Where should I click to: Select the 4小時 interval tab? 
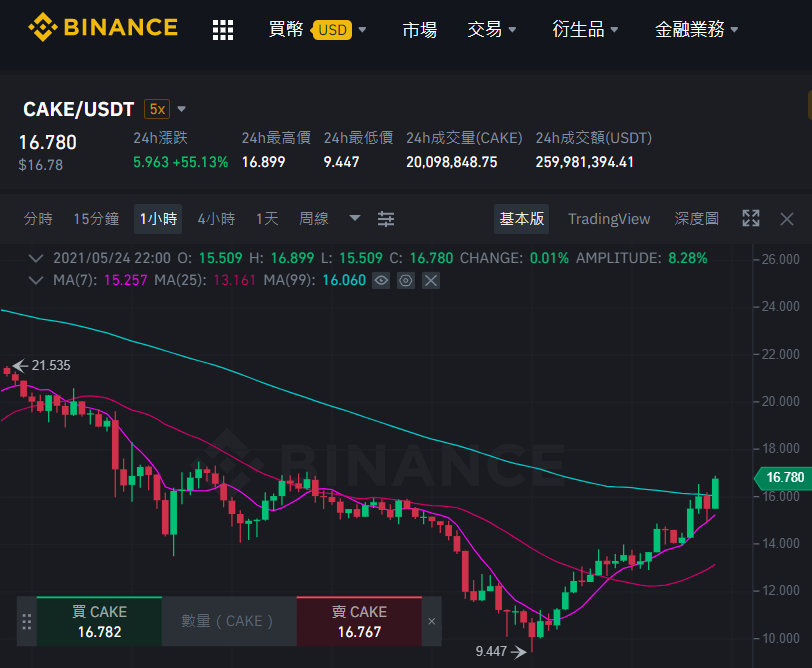(216, 219)
